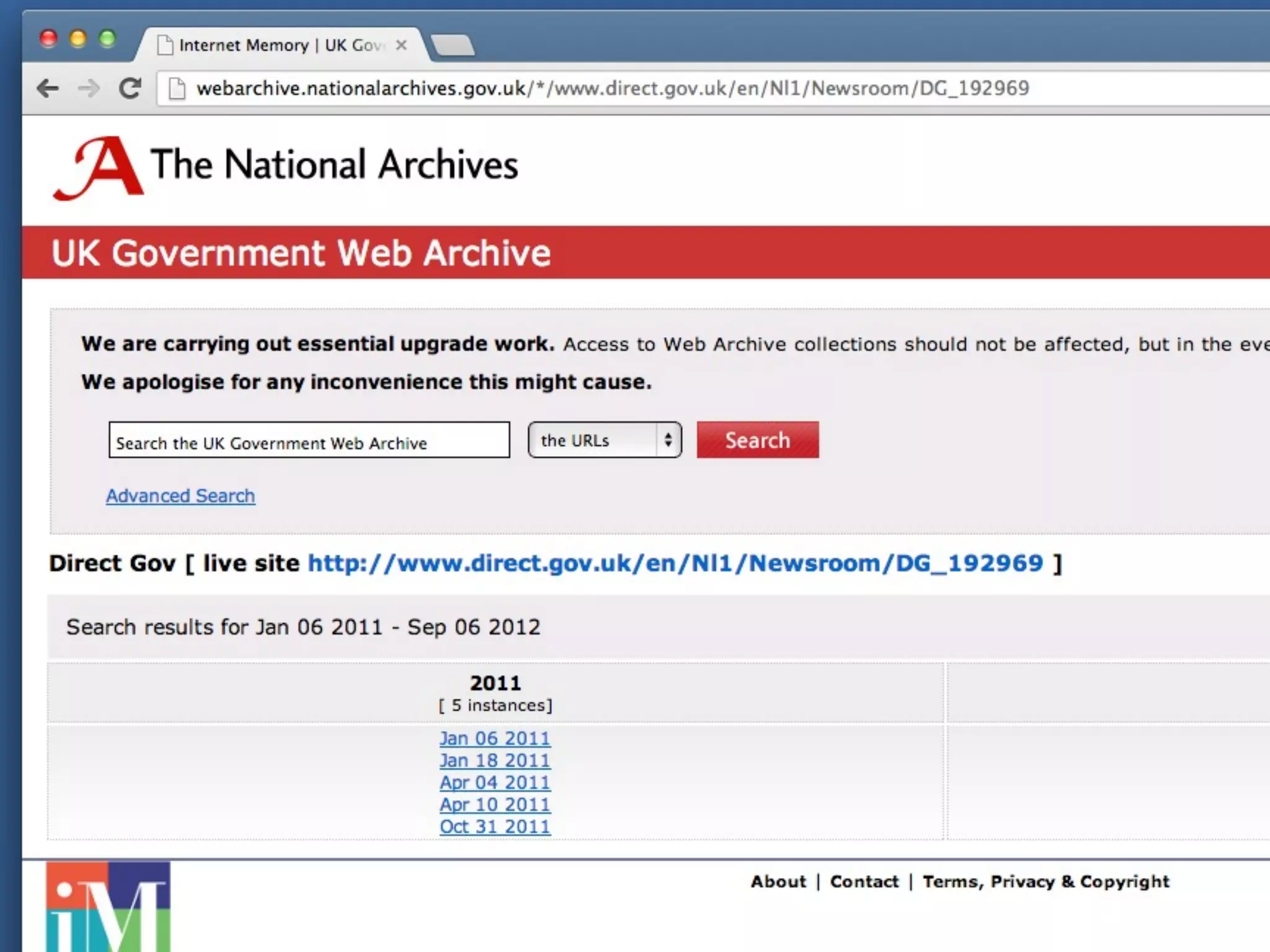
Task: Click the browser forward arrow
Action: [x=89, y=89]
